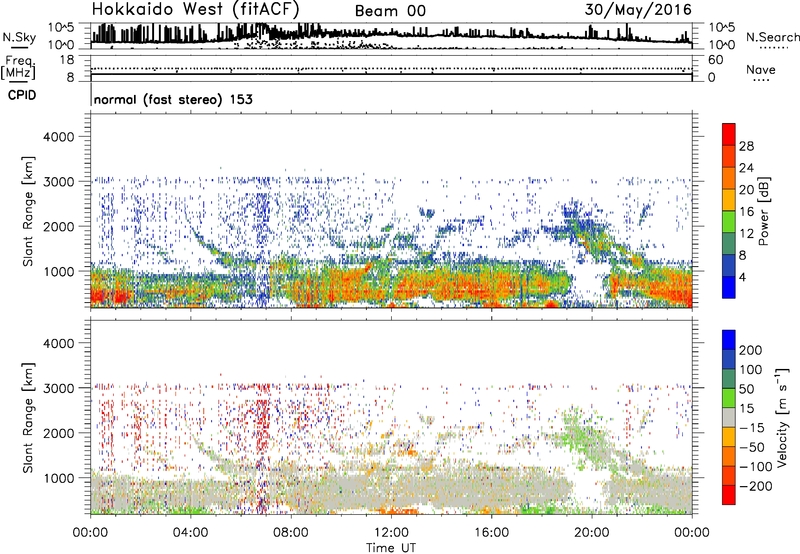Click the "4" Power colorbar value
Viewport: 800px width, 554px height.
742,277
